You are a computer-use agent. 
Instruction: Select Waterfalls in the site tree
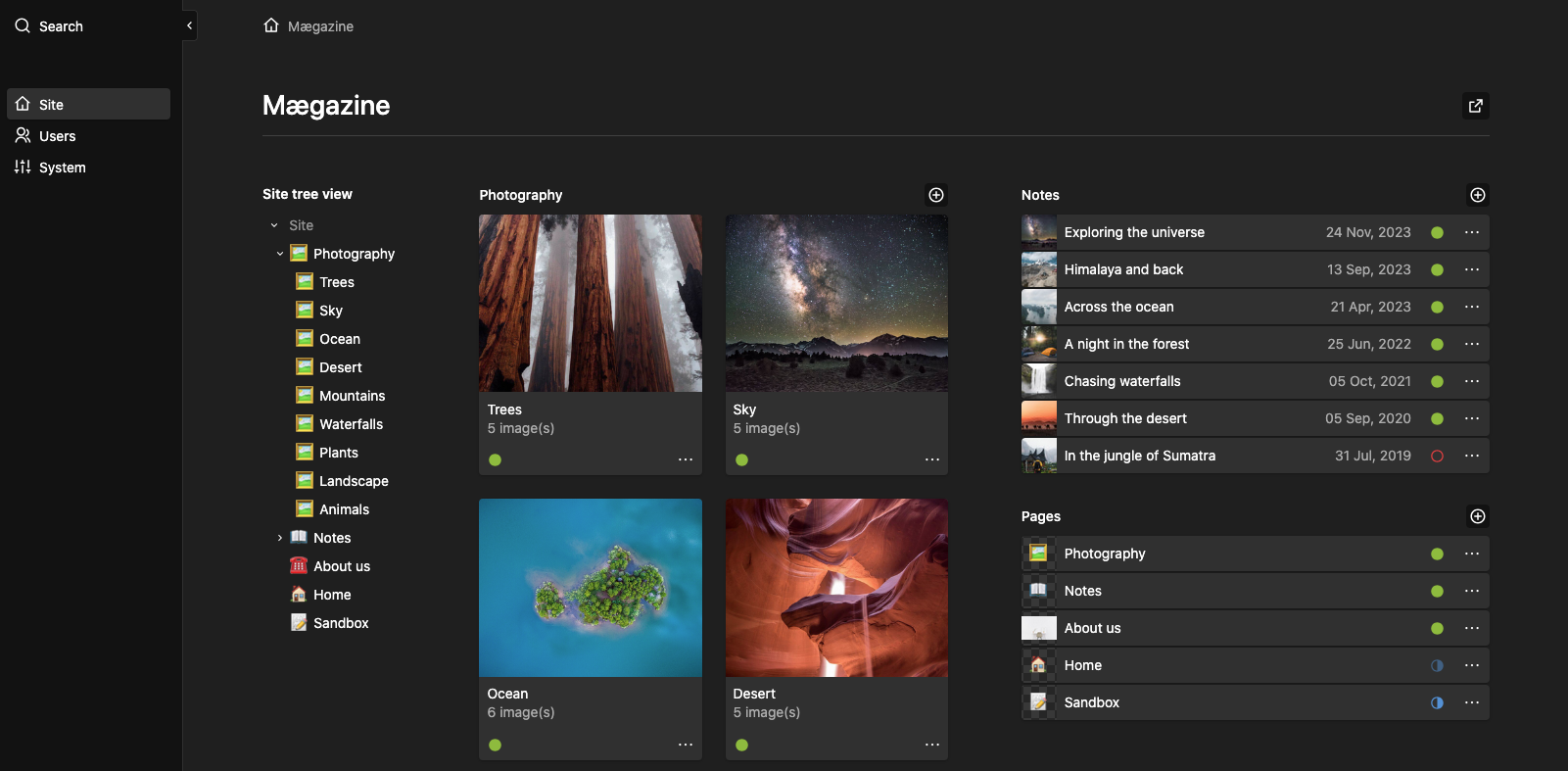(351, 424)
